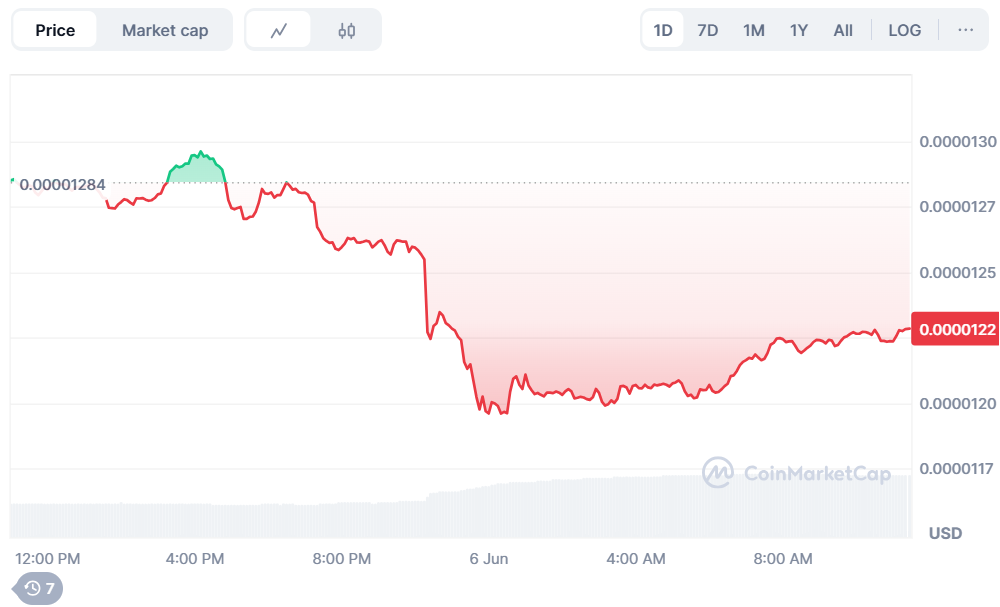This screenshot has width=1000, height=607.
Task: Click the opening price label 0.00001284
Action: 62,184
